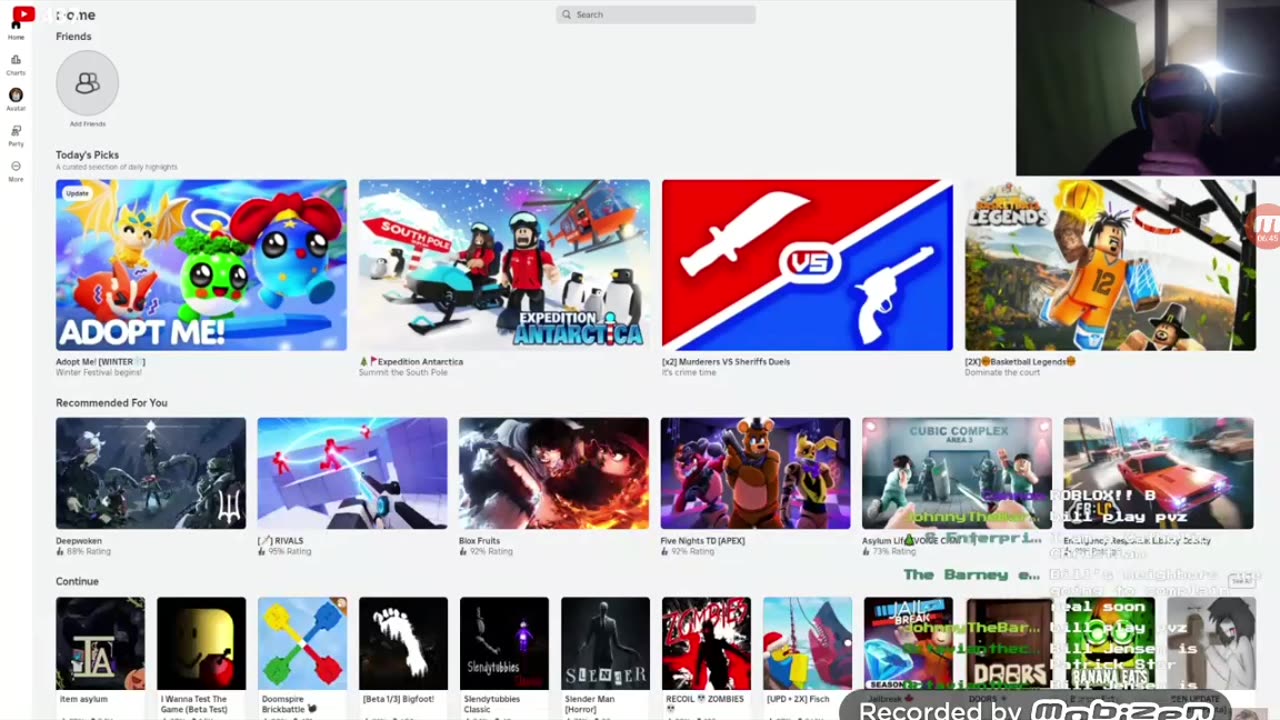This screenshot has width=1280, height=720.
Task: Open the Charts sidebar icon
Action: point(16,64)
